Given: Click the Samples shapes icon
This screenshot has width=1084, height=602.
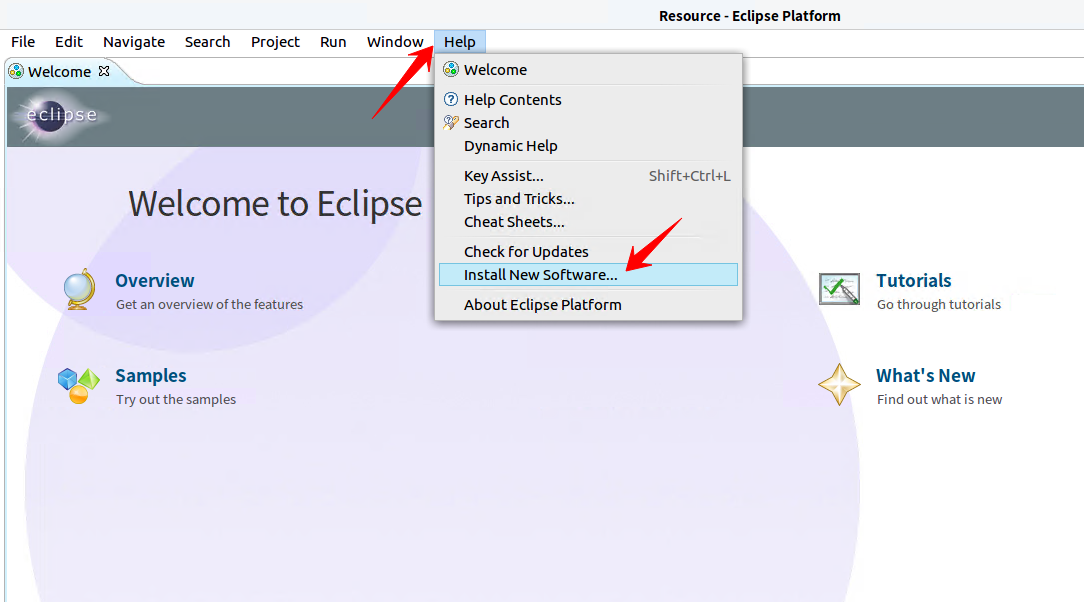Looking at the screenshot, I should 79,386.
